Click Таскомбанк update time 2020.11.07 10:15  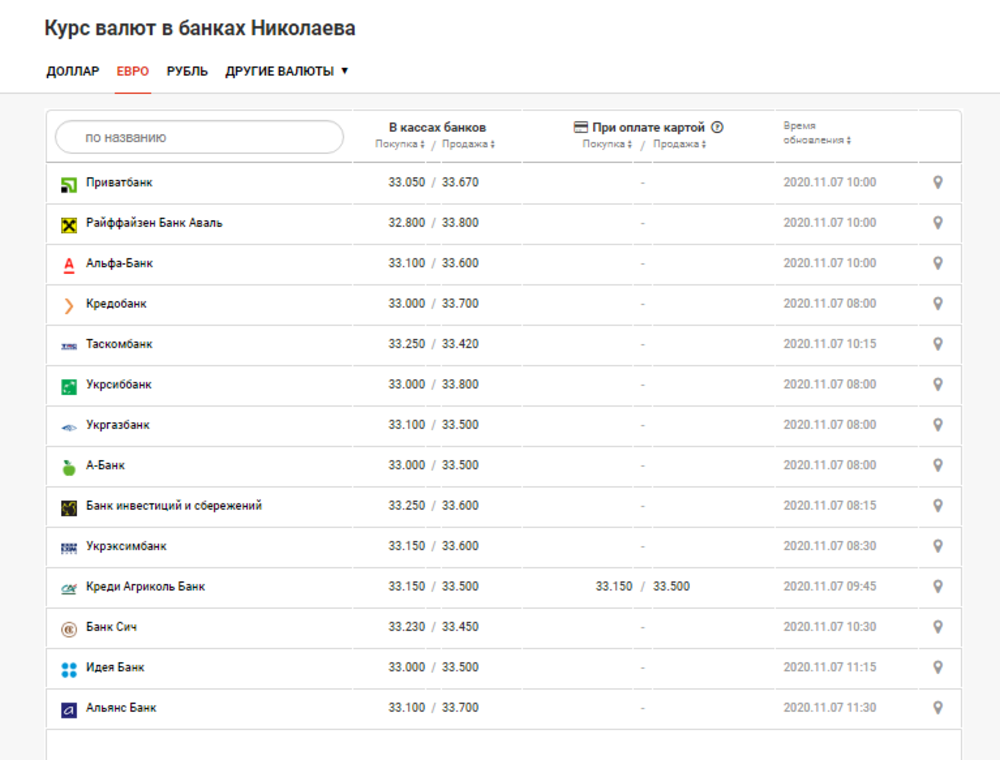pos(830,344)
